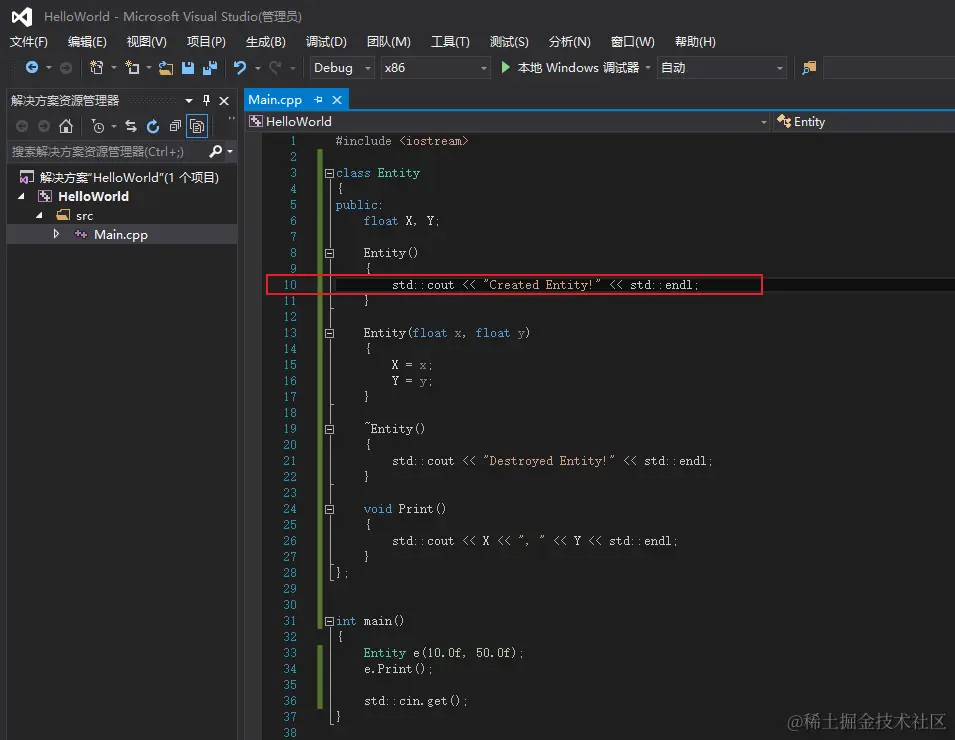
Task: Click the New Project toolbar icon
Action: coord(96,68)
